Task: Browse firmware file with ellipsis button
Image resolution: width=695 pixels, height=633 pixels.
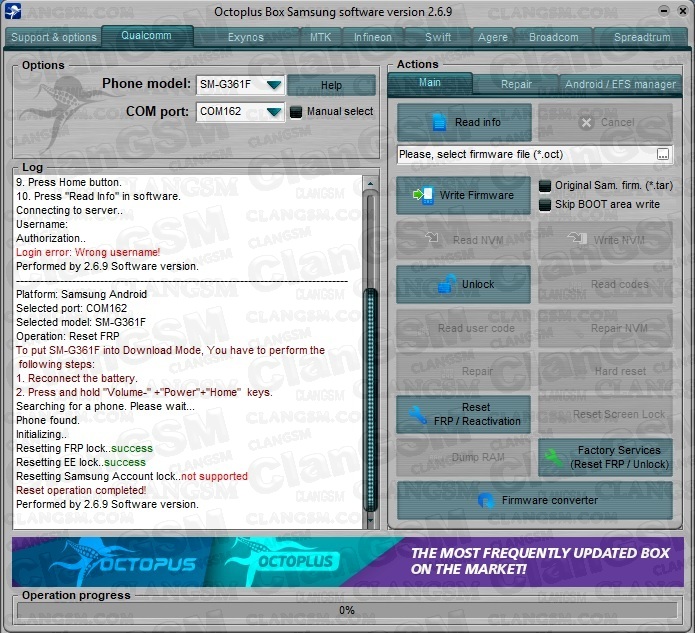Action: click(x=663, y=154)
